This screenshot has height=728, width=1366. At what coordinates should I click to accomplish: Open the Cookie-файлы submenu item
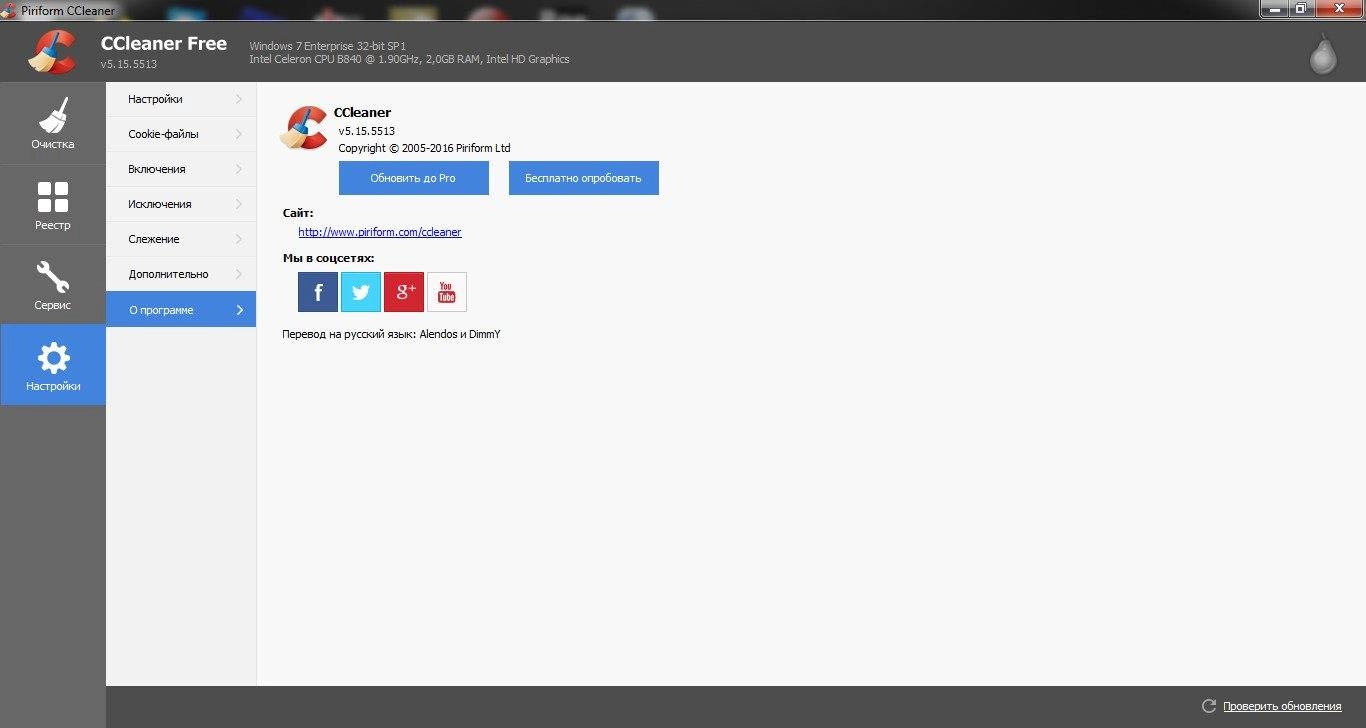pos(181,134)
